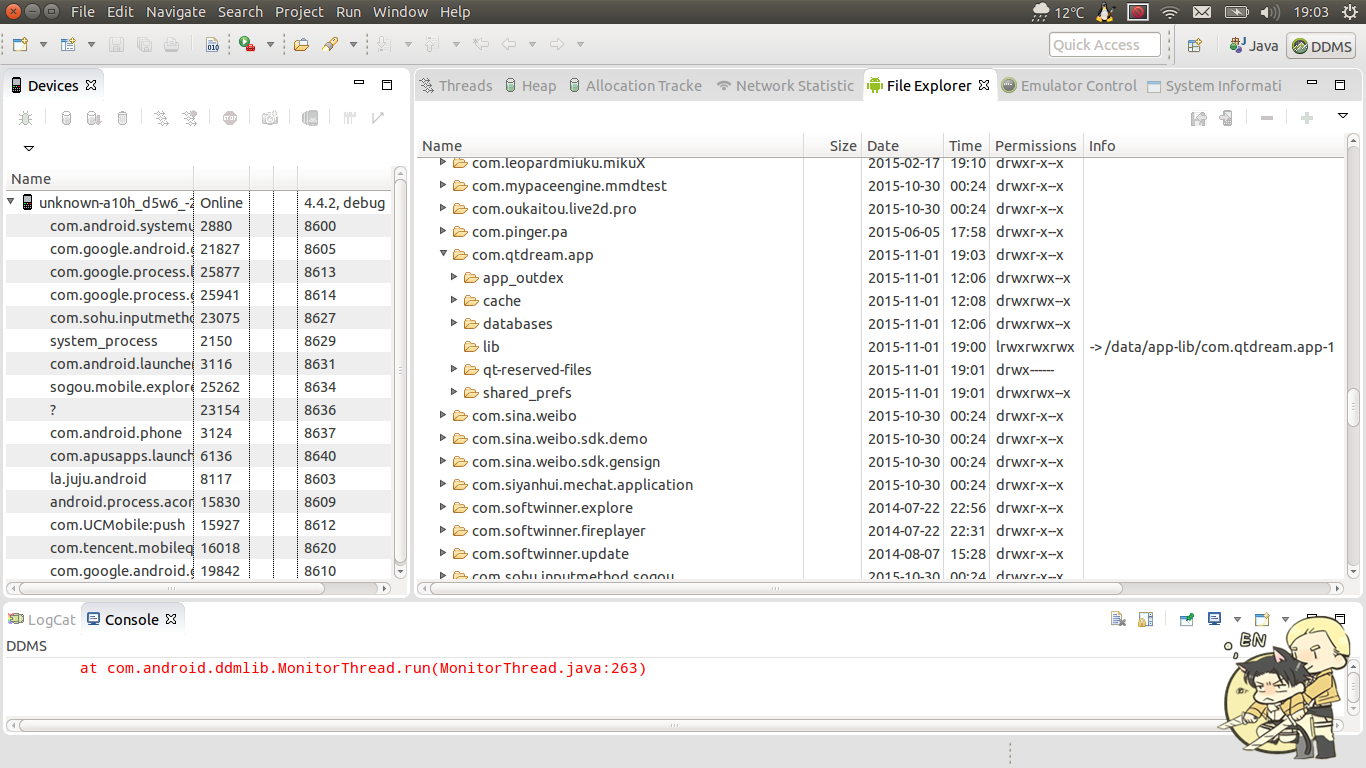Collapse the com.qtdream.app folder

443,254
